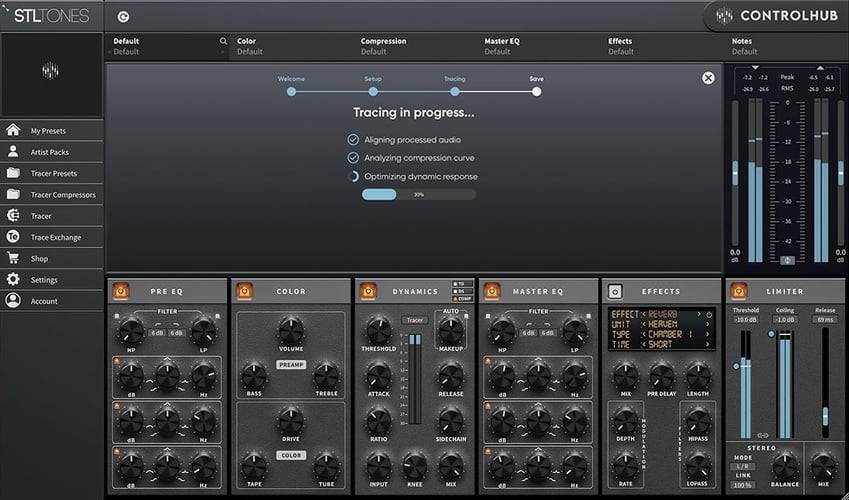Screen dimensions: 849x500
Task: Click the Effects Pre Delay knob
Action: [662, 375]
